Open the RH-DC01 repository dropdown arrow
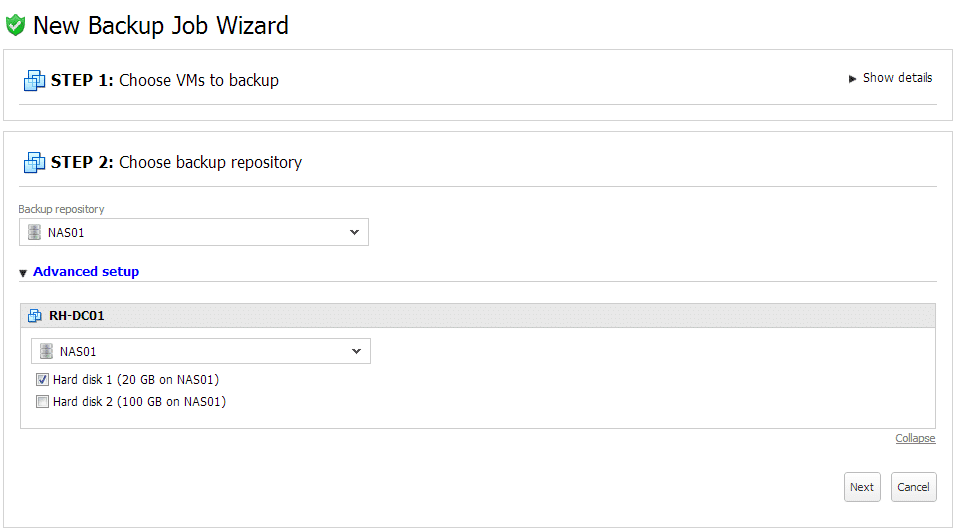The width and height of the screenshot is (956, 532). click(x=357, y=352)
